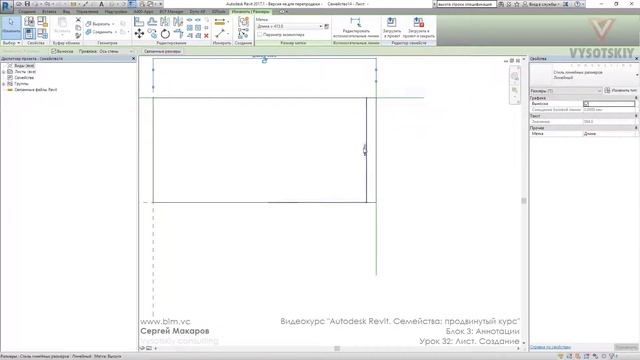Click the Применить button in Properties
Screen dimensions: 640x360
(626, 347)
